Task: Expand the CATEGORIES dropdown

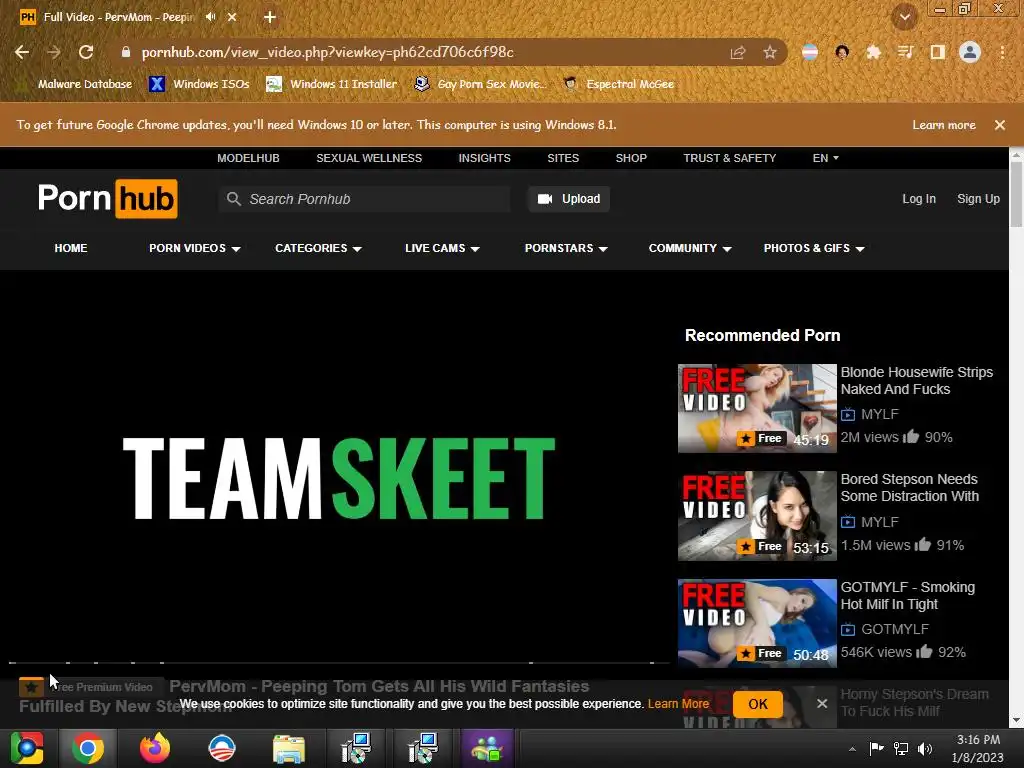Action: tap(318, 248)
